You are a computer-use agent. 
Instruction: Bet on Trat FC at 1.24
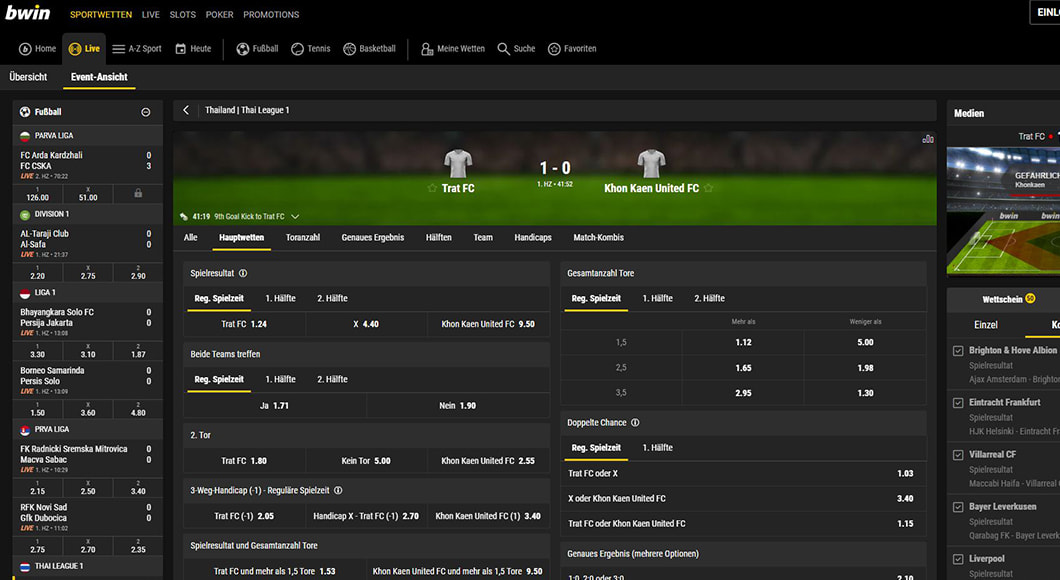point(244,324)
